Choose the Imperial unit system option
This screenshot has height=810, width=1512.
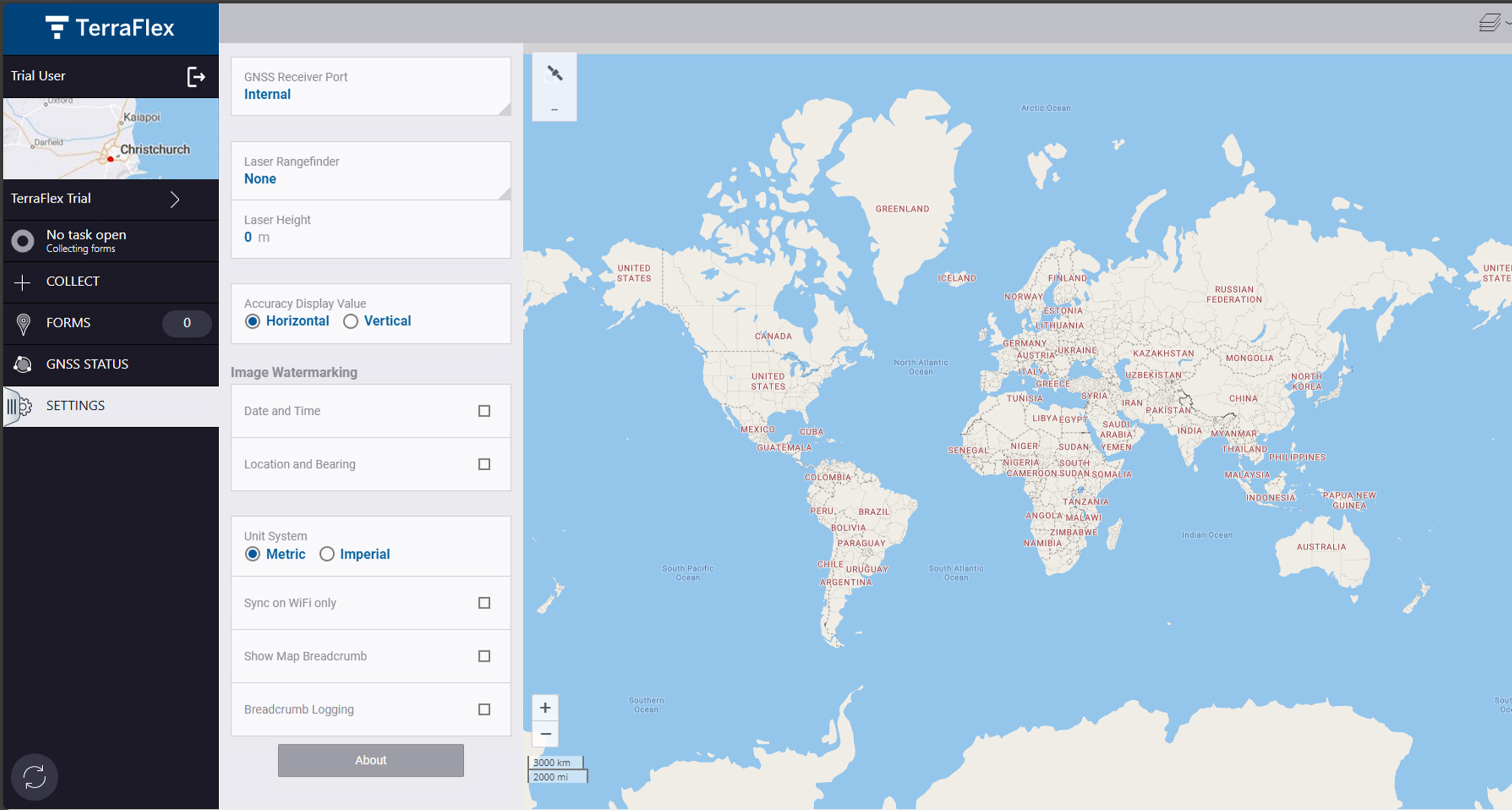pos(327,554)
